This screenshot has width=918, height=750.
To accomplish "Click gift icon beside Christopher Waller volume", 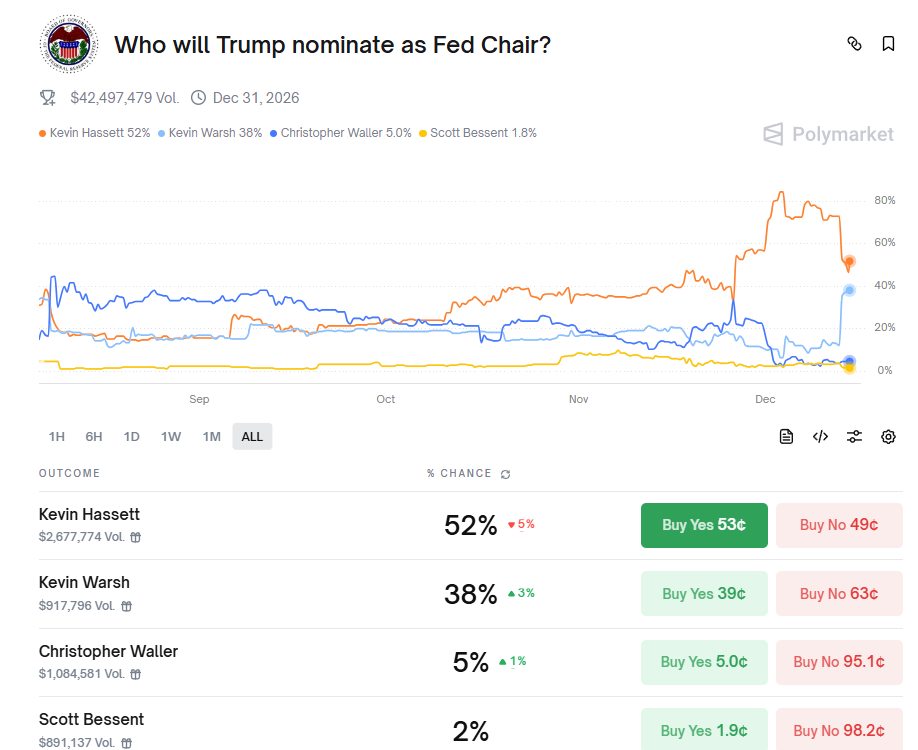I will 136,674.
